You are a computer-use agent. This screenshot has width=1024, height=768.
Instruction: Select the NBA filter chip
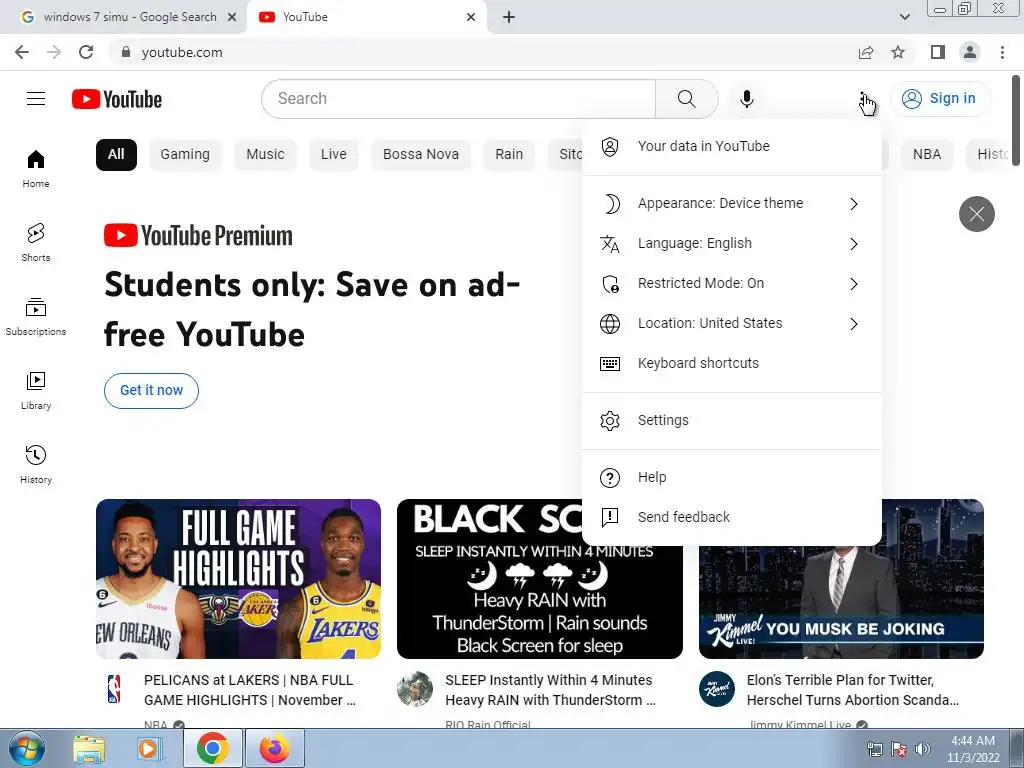click(x=927, y=155)
